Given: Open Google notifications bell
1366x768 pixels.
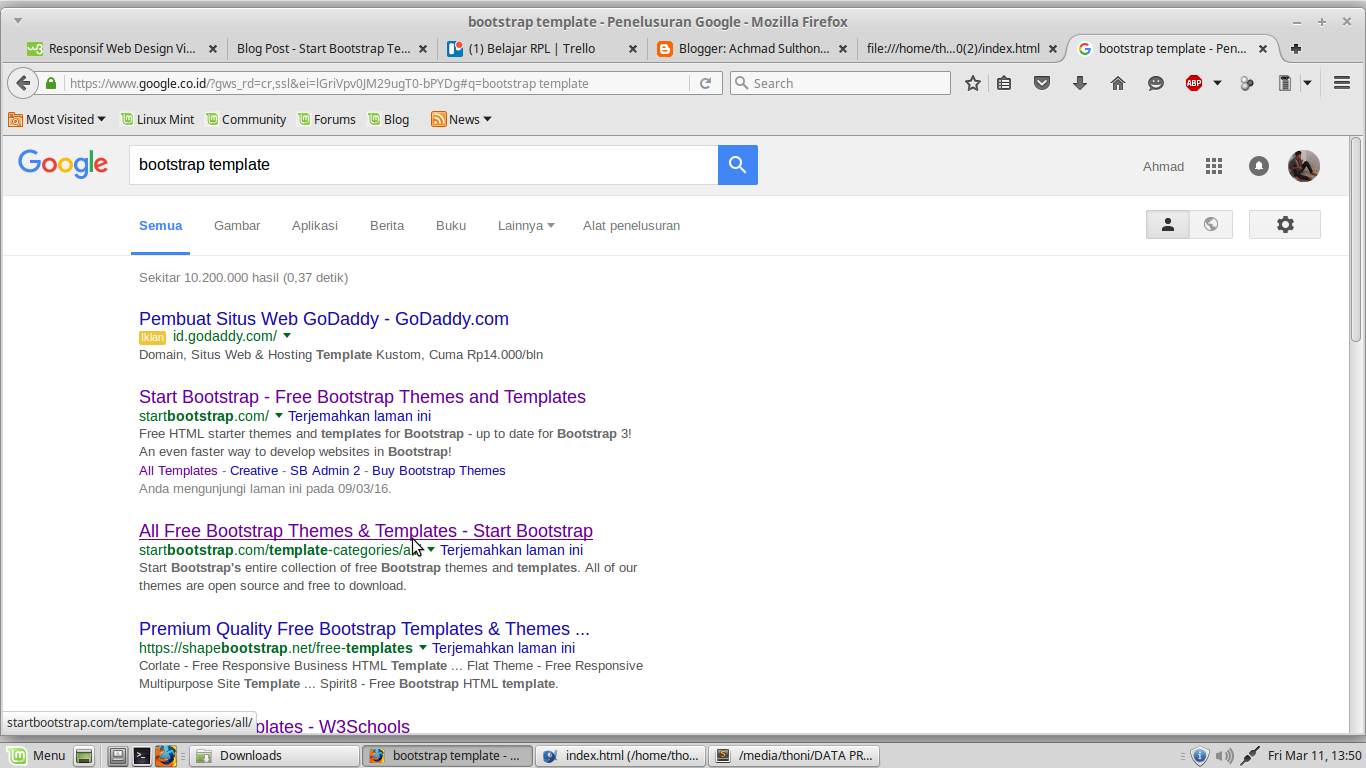Looking at the screenshot, I should click(x=1259, y=167).
